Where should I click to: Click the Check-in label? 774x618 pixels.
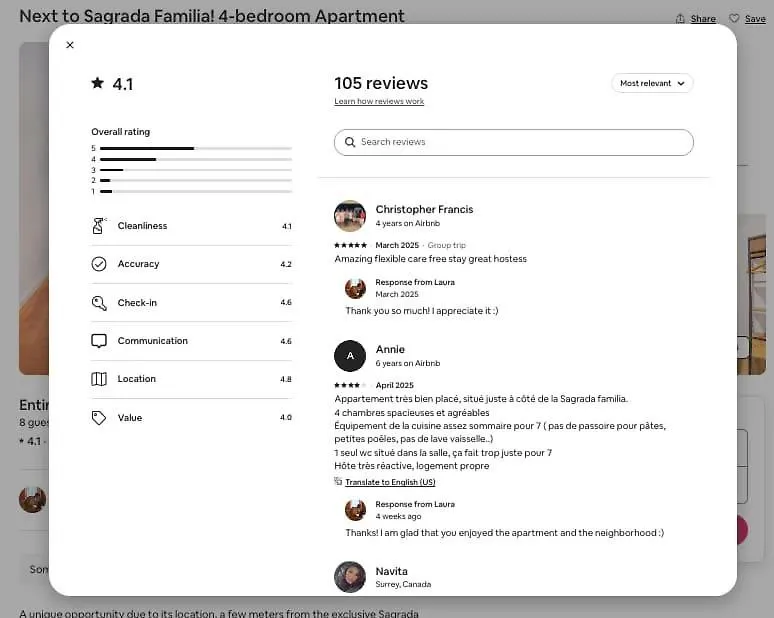pyautogui.click(x=137, y=303)
